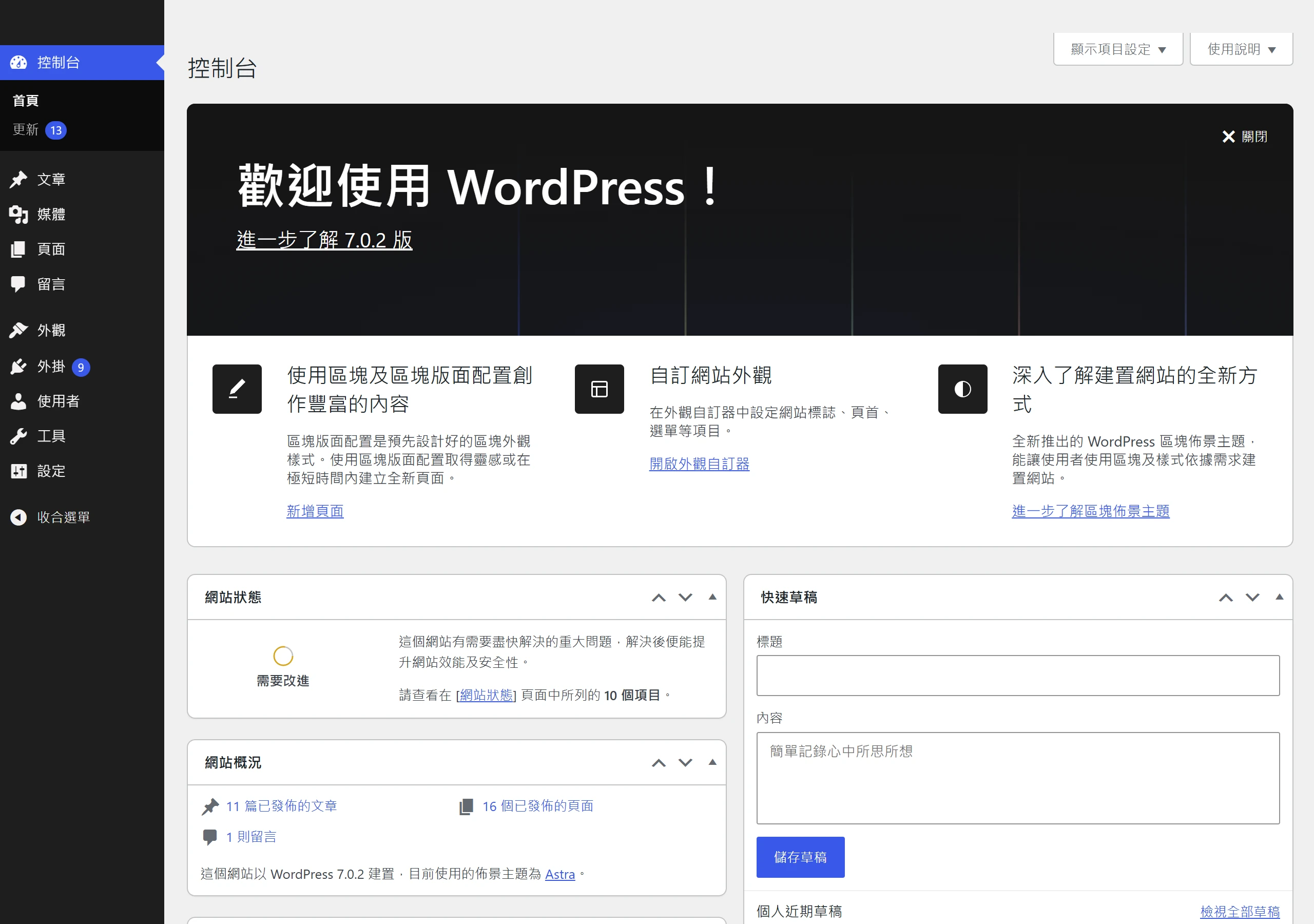
Task: Open the 網站狀態 link in site health text
Action: (x=487, y=695)
